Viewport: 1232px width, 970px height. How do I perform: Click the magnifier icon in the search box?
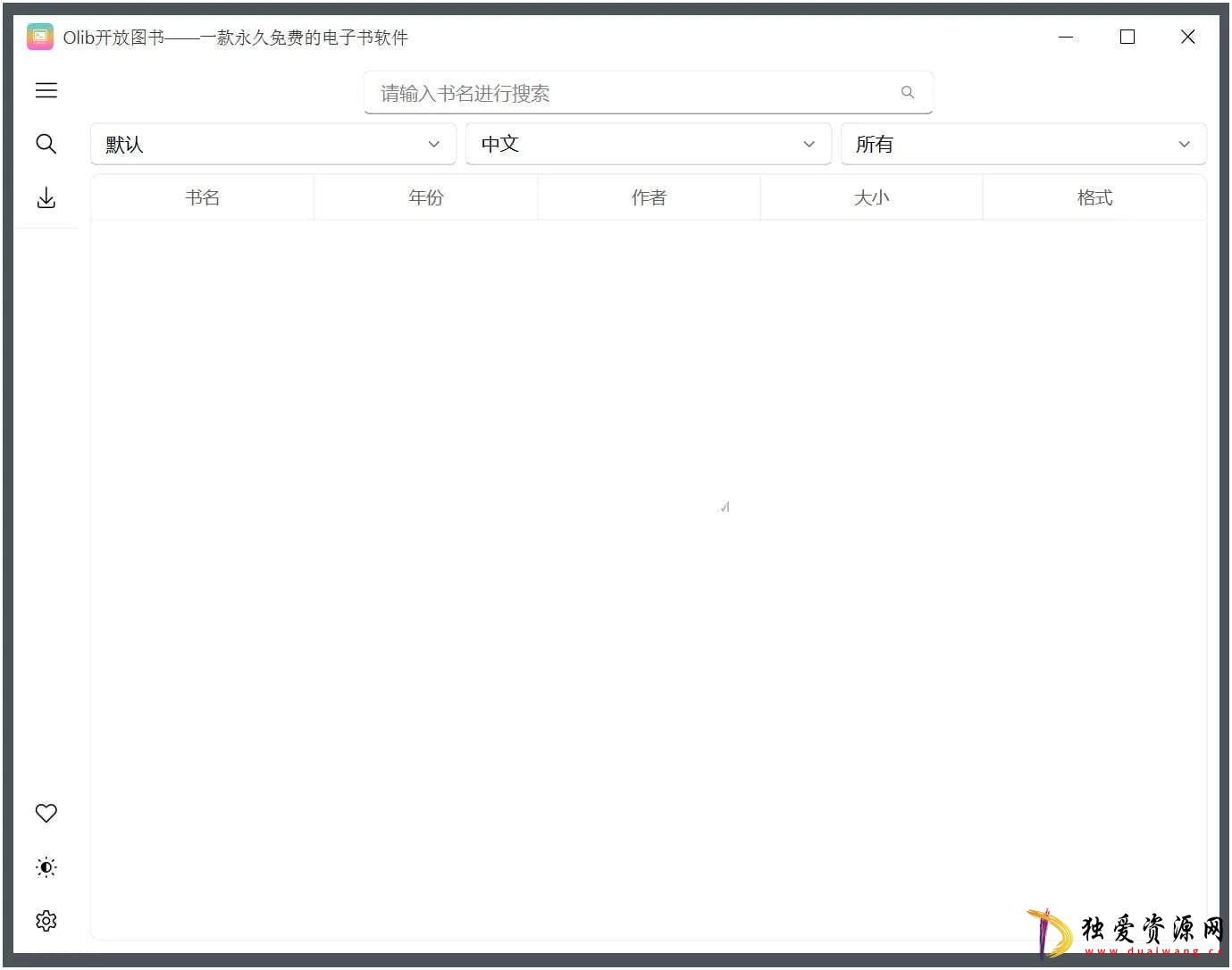point(908,92)
